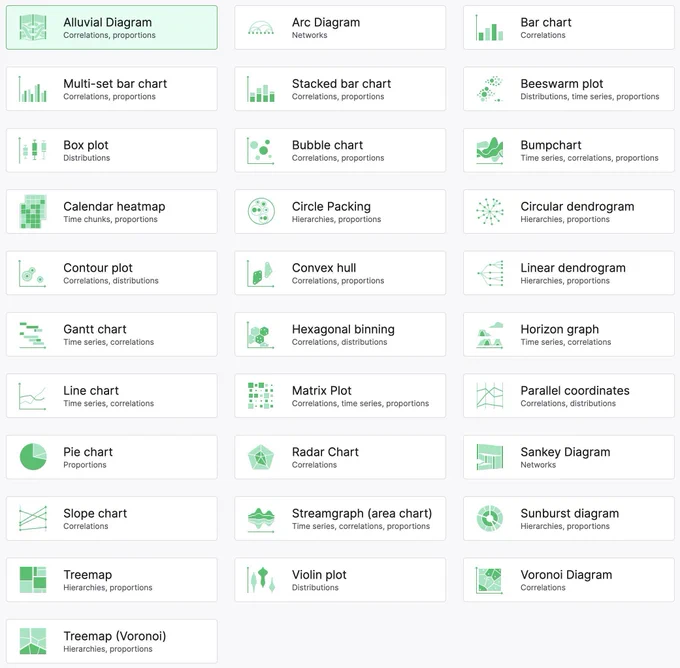Click the Alluvial Diagram chart icon
680x668 pixels.
[33, 27]
